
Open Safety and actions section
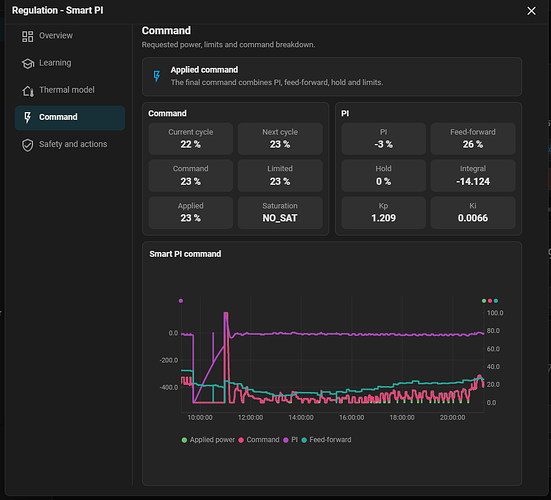point(70,145)
